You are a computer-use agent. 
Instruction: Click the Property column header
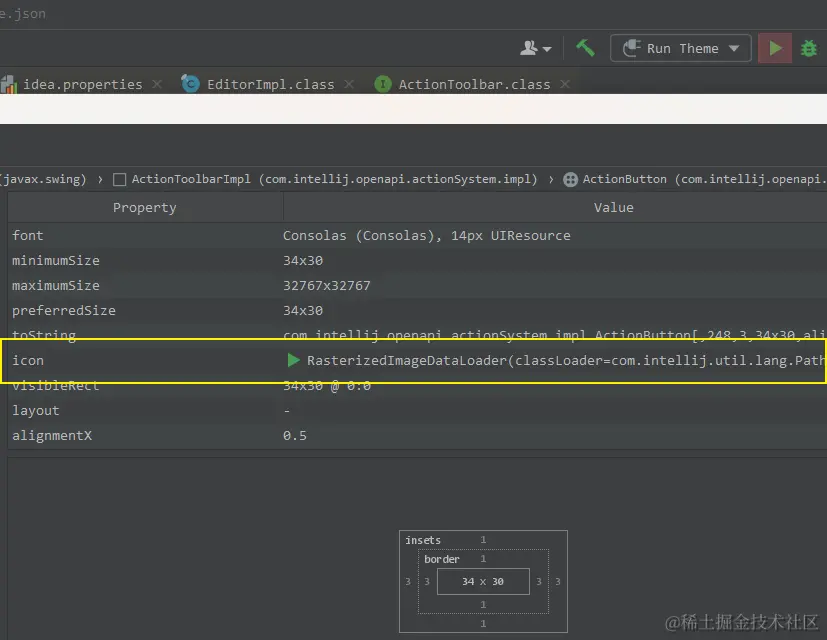tap(145, 208)
